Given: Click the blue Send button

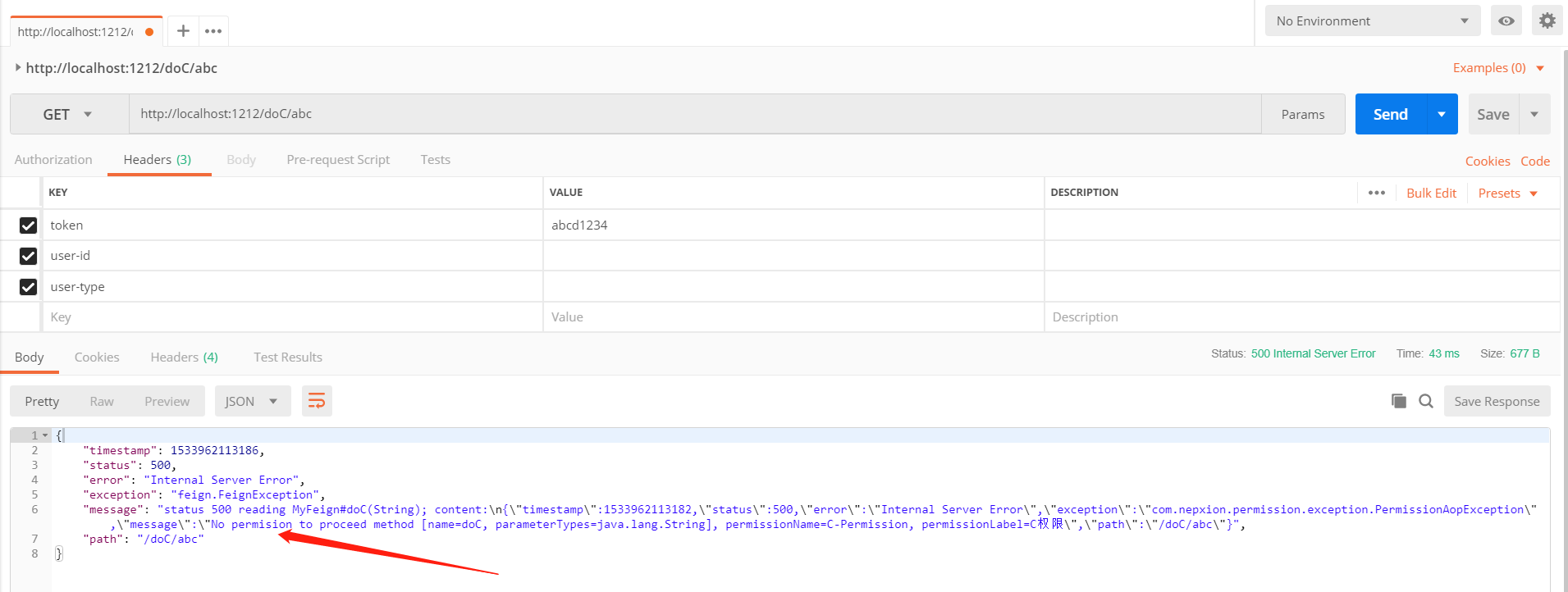Looking at the screenshot, I should pyautogui.click(x=1391, y=115).
